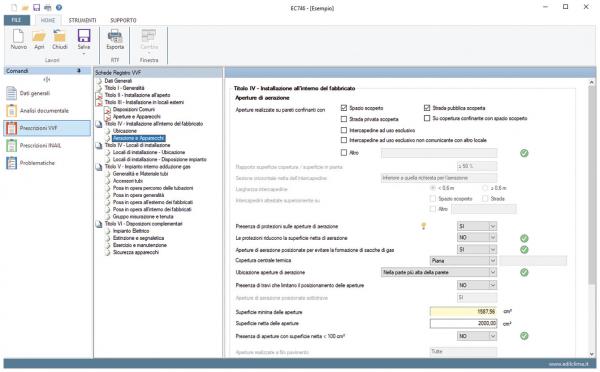This screenshot has height=372, width=600.
Task: Select Aerazione e Apparecchi tree item
Action: tap(139, 138)
